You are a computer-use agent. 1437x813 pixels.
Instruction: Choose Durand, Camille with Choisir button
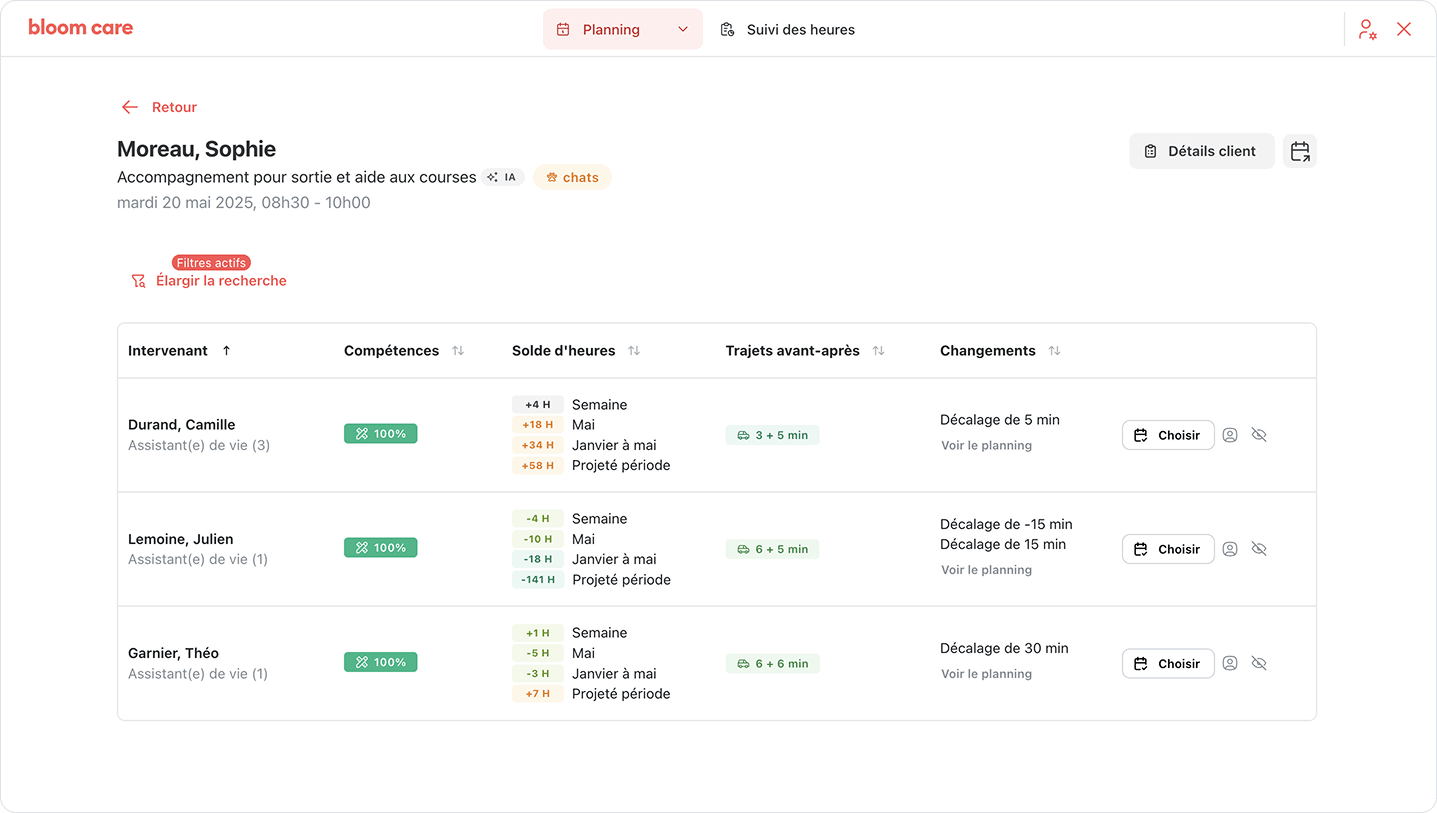[1167, 435]
